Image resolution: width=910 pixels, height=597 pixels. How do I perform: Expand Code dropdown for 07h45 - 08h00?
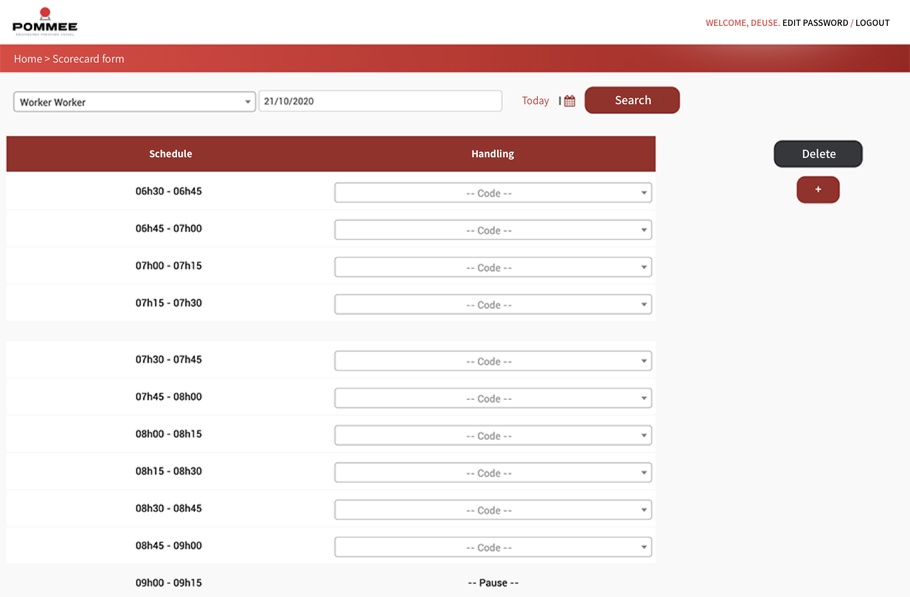pos(493,398)
